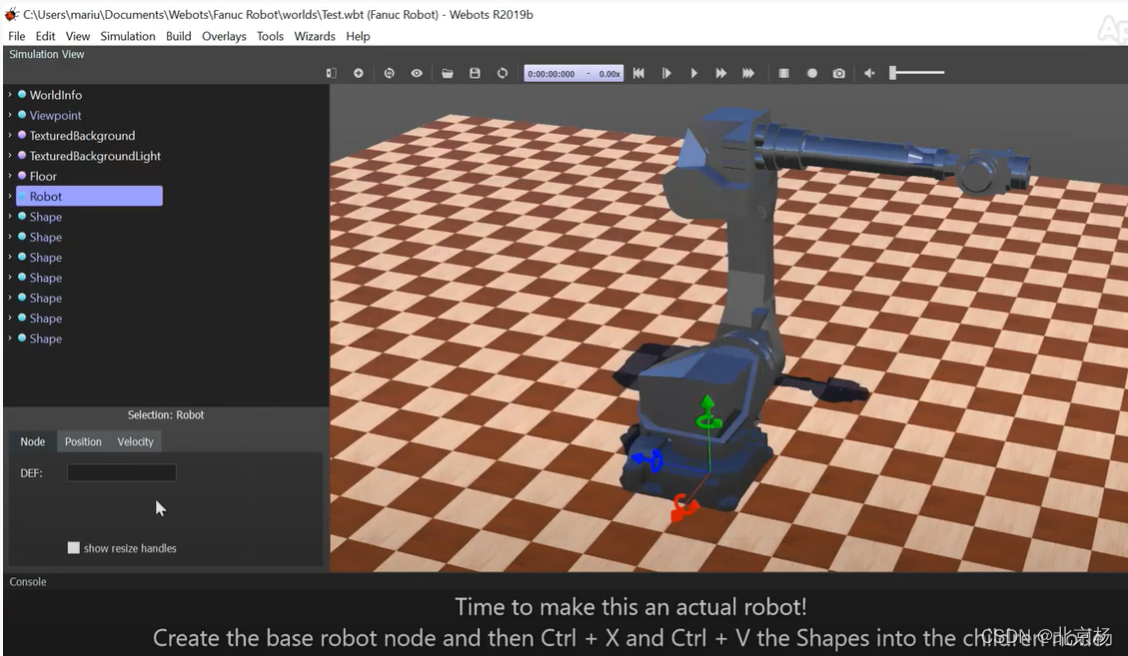Screen dimensions: 1128x656
Task: Click the Add node plus icon
Action: (x=358, y=73)
